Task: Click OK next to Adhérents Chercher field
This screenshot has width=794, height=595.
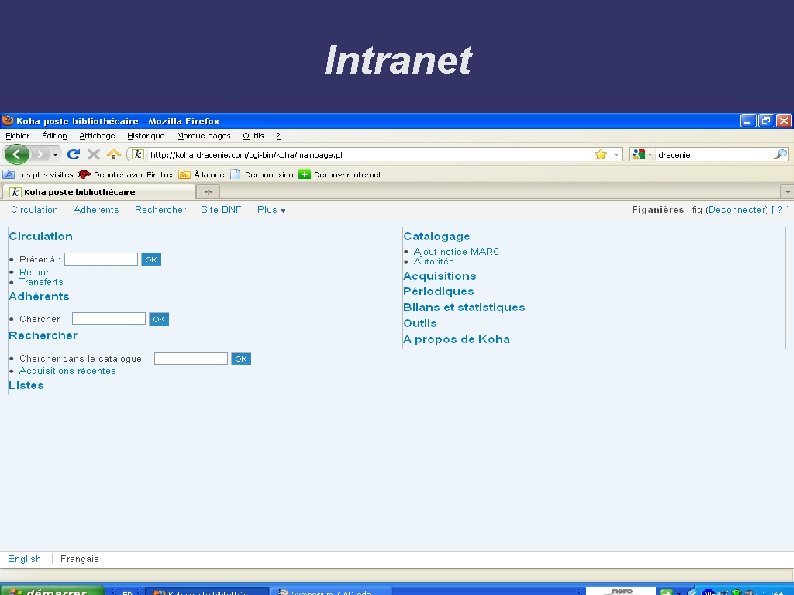Action: point(159,319)
